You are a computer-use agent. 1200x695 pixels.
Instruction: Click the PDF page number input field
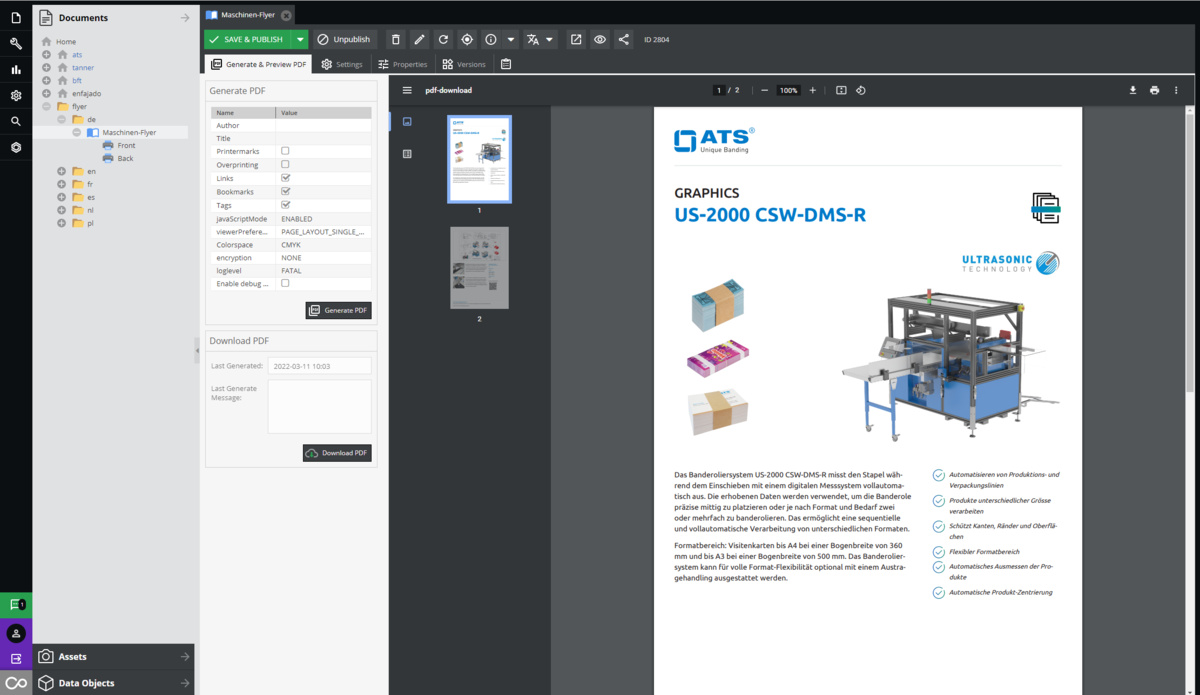pos(718,90)
